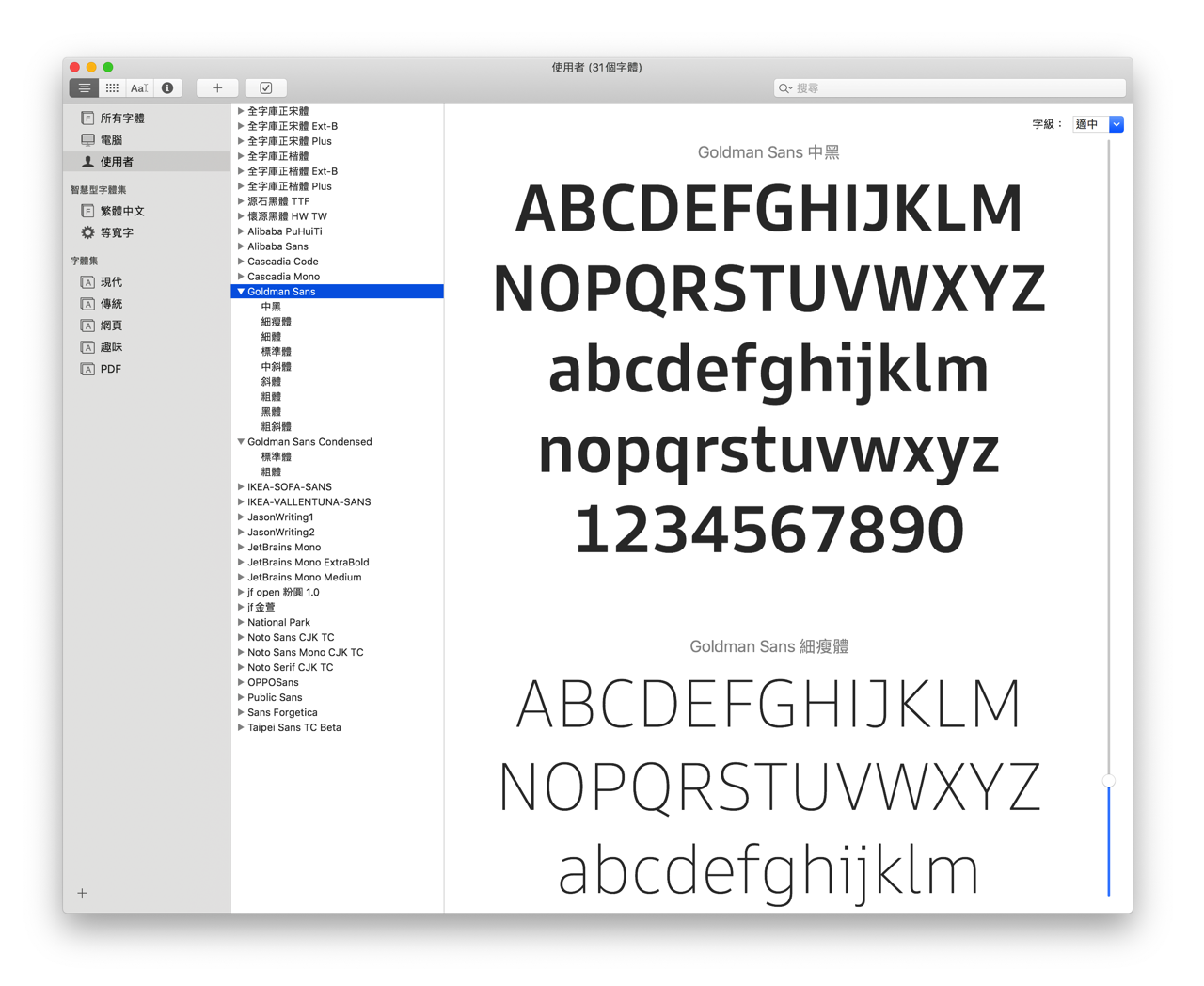The width and height of the screenshot is (1204, 986).
Task: Toggle enable/disable font checkbox button
Action: point(266,87)
